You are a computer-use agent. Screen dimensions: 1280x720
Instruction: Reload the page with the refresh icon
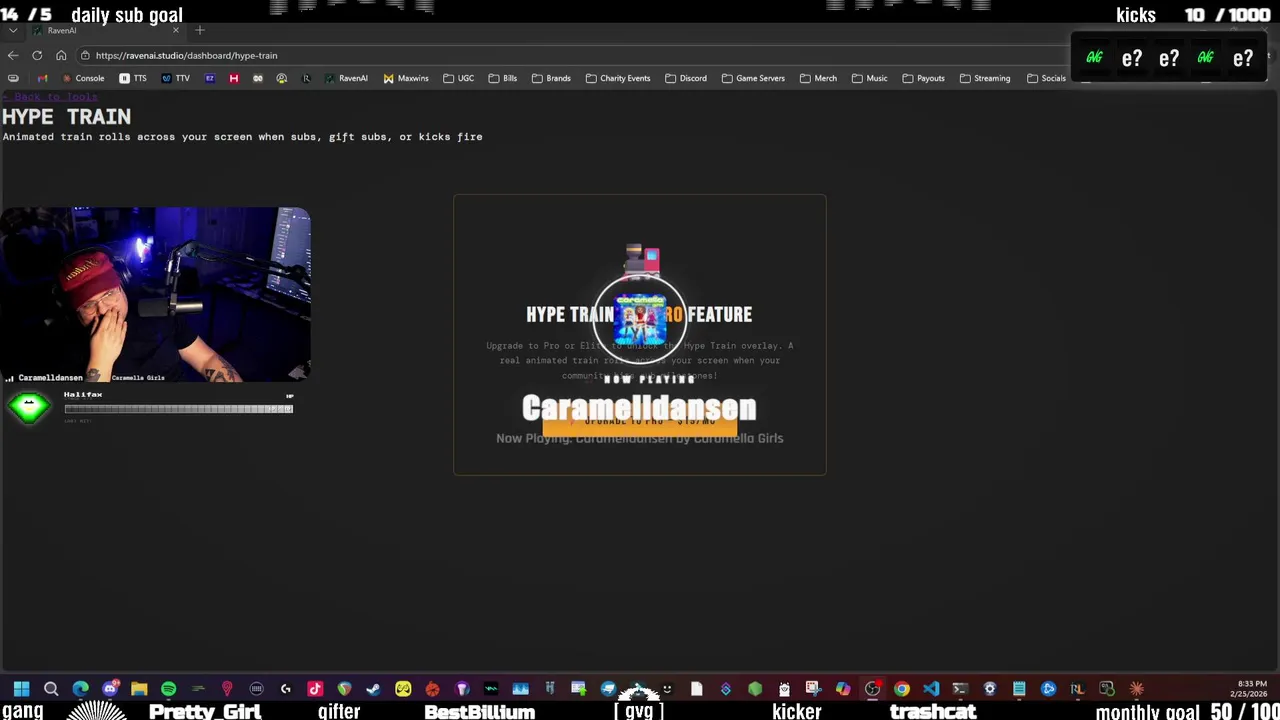37,55
